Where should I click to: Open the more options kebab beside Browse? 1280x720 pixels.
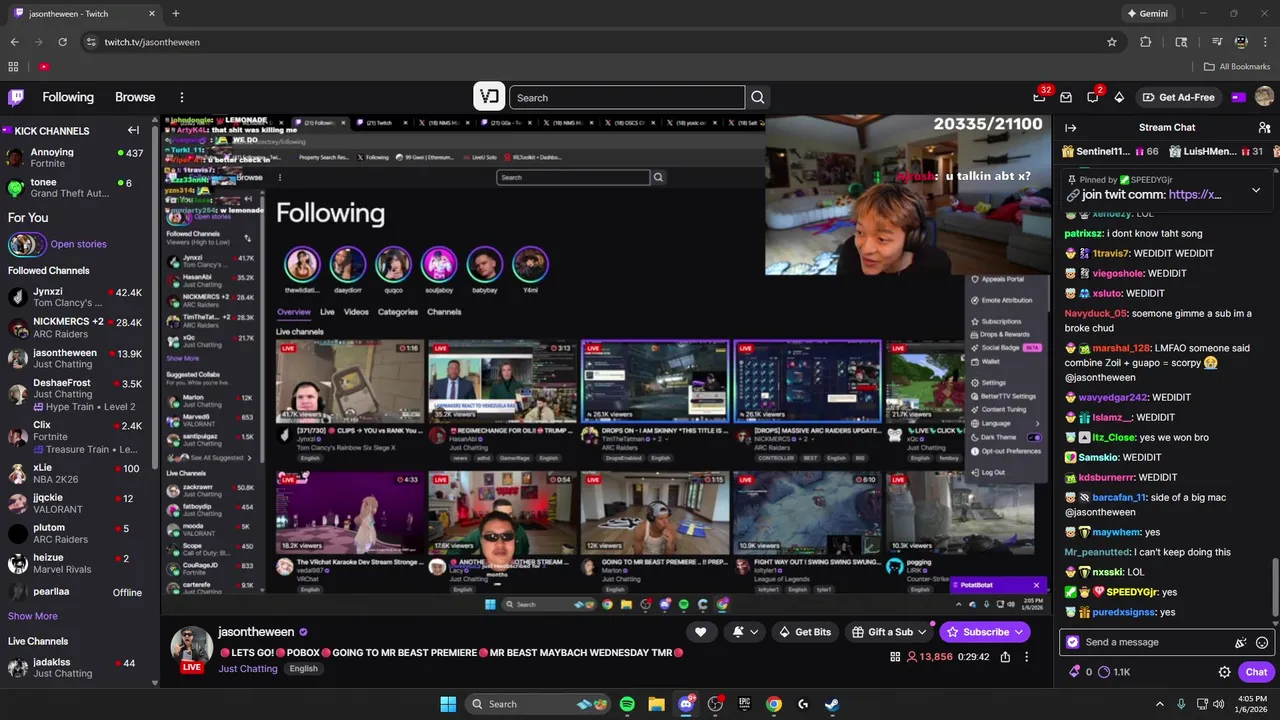182,97
